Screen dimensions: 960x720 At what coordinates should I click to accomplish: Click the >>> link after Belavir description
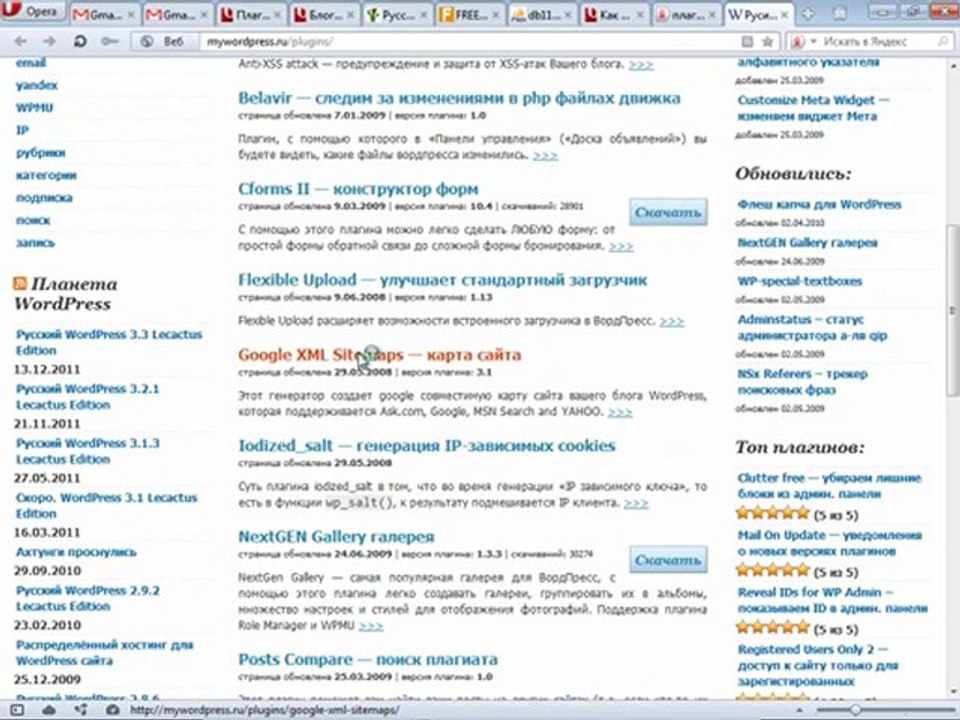point(545,156)
